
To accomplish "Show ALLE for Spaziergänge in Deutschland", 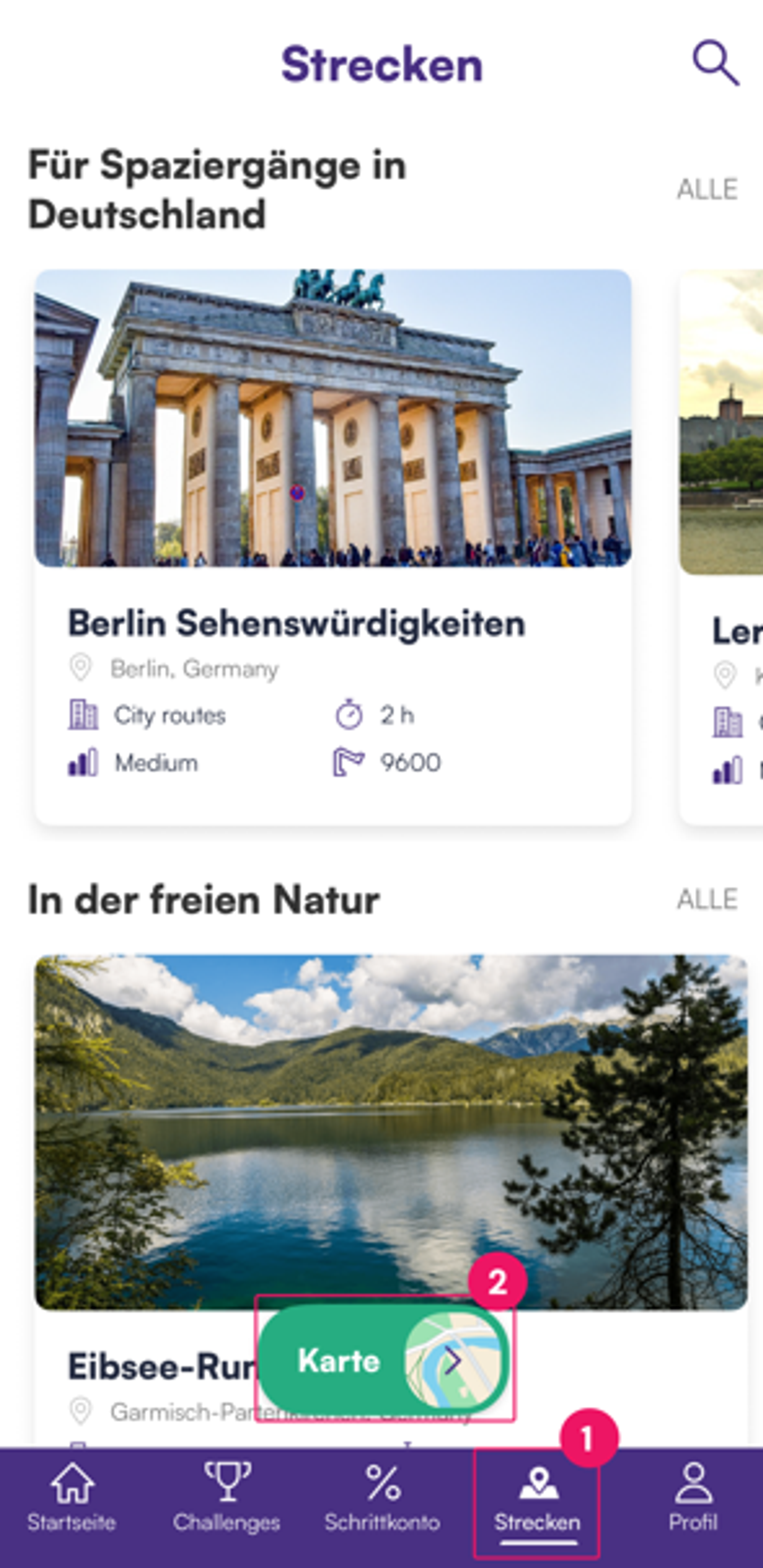I will pyautogui.click(x=707, y=189).
